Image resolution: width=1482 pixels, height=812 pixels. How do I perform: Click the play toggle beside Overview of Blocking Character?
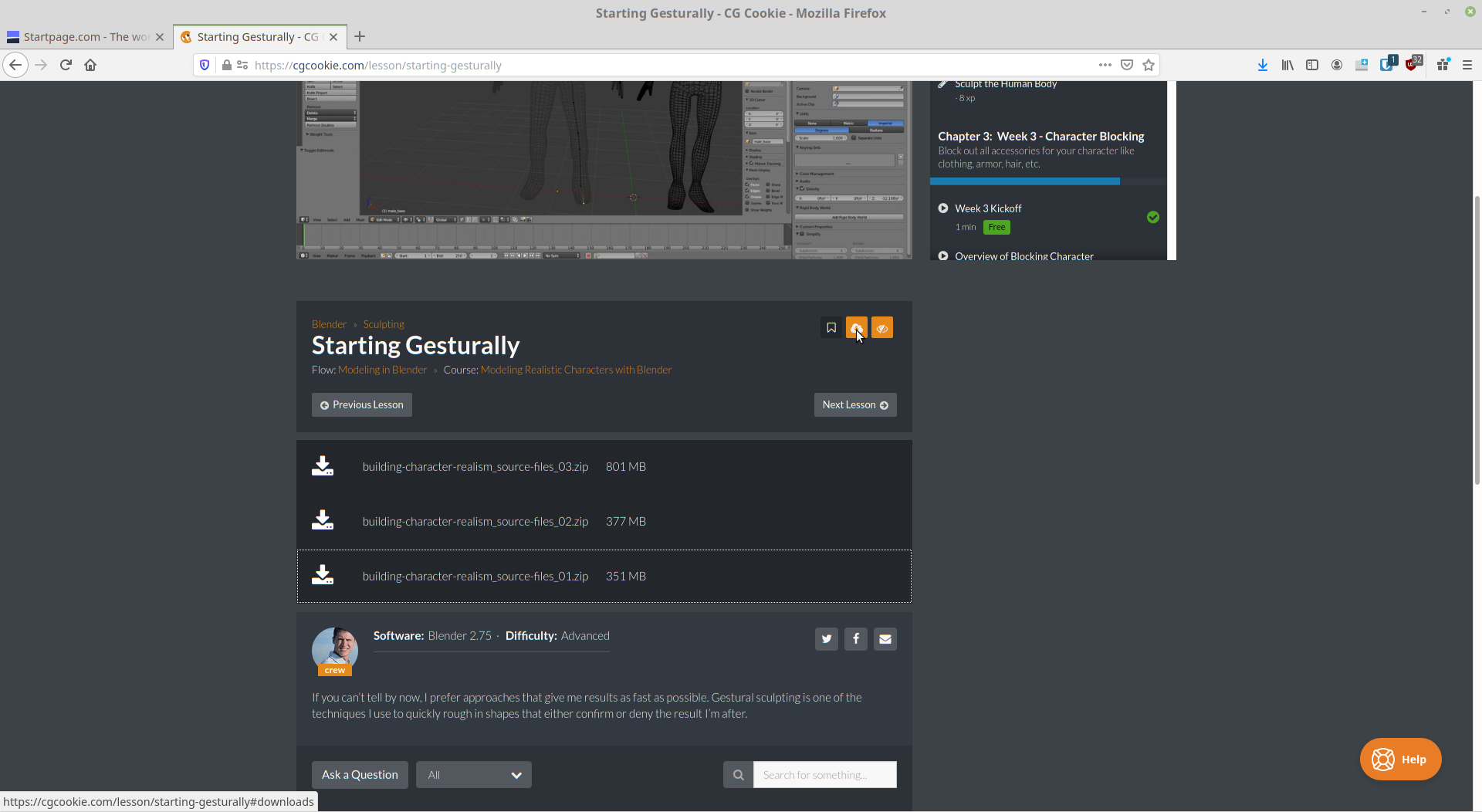942,255
